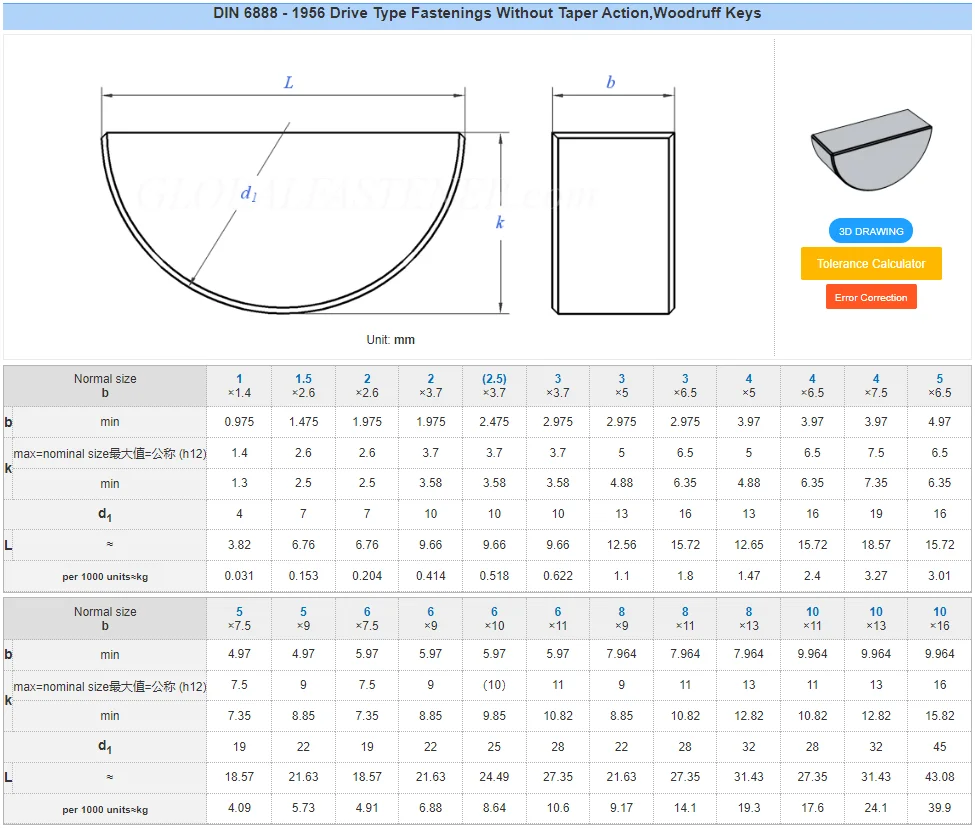Select the 1 ×1.4 size column header
The image size is (975, 828).
(239, 386)
